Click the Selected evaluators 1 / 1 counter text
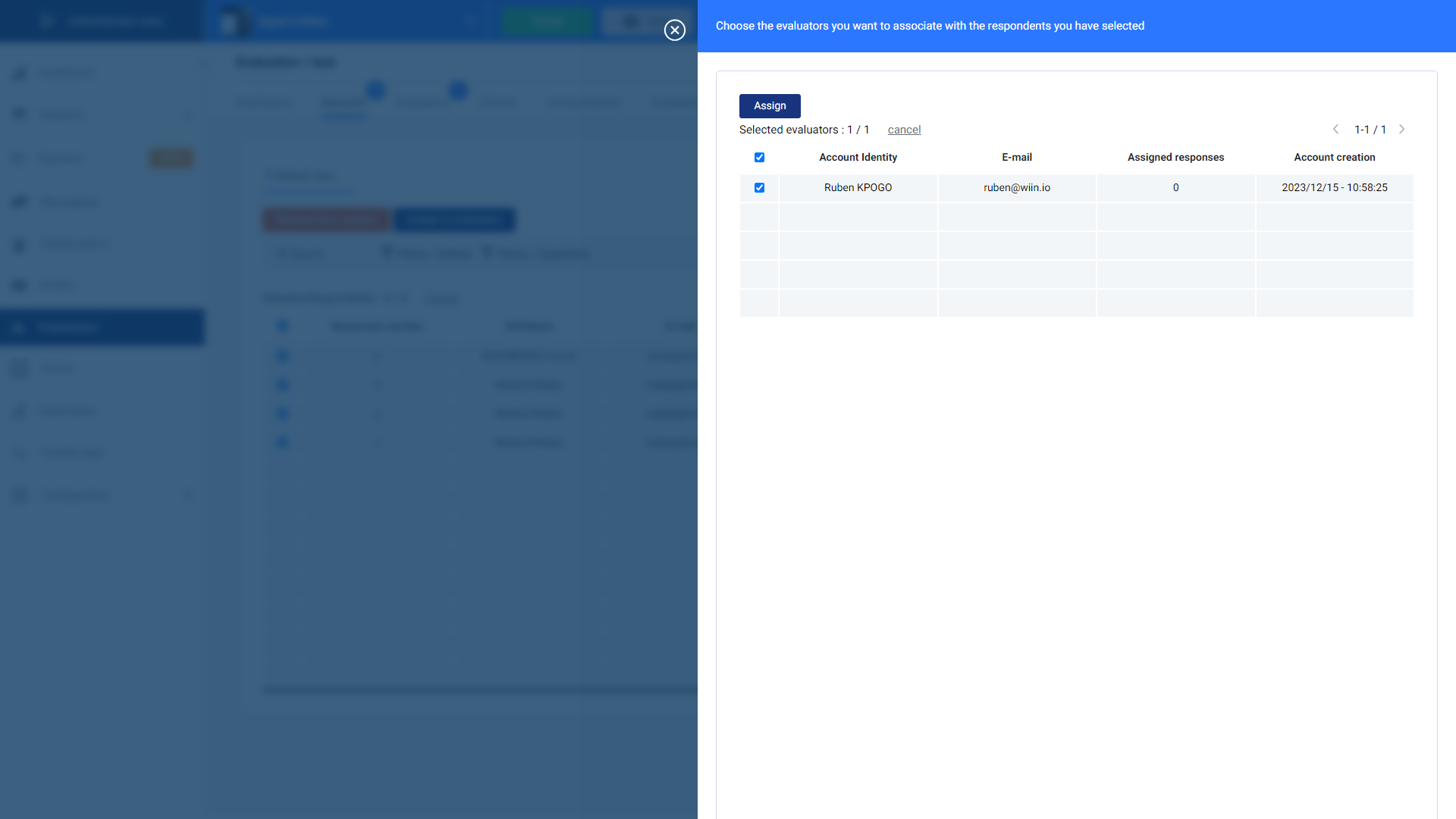Screen dimensions: 1456x819 804,130
